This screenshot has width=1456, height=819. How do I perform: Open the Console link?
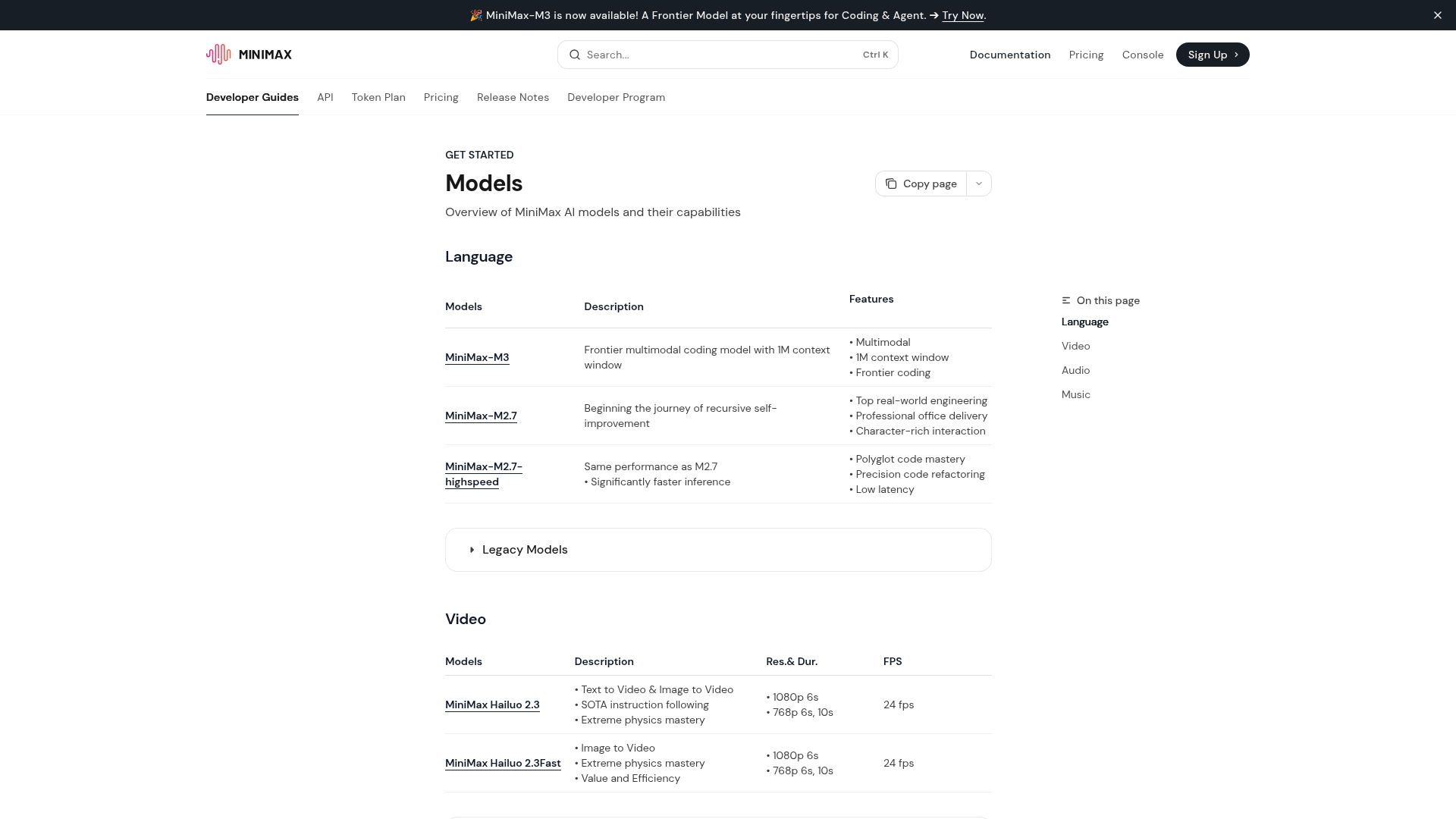1143,55
